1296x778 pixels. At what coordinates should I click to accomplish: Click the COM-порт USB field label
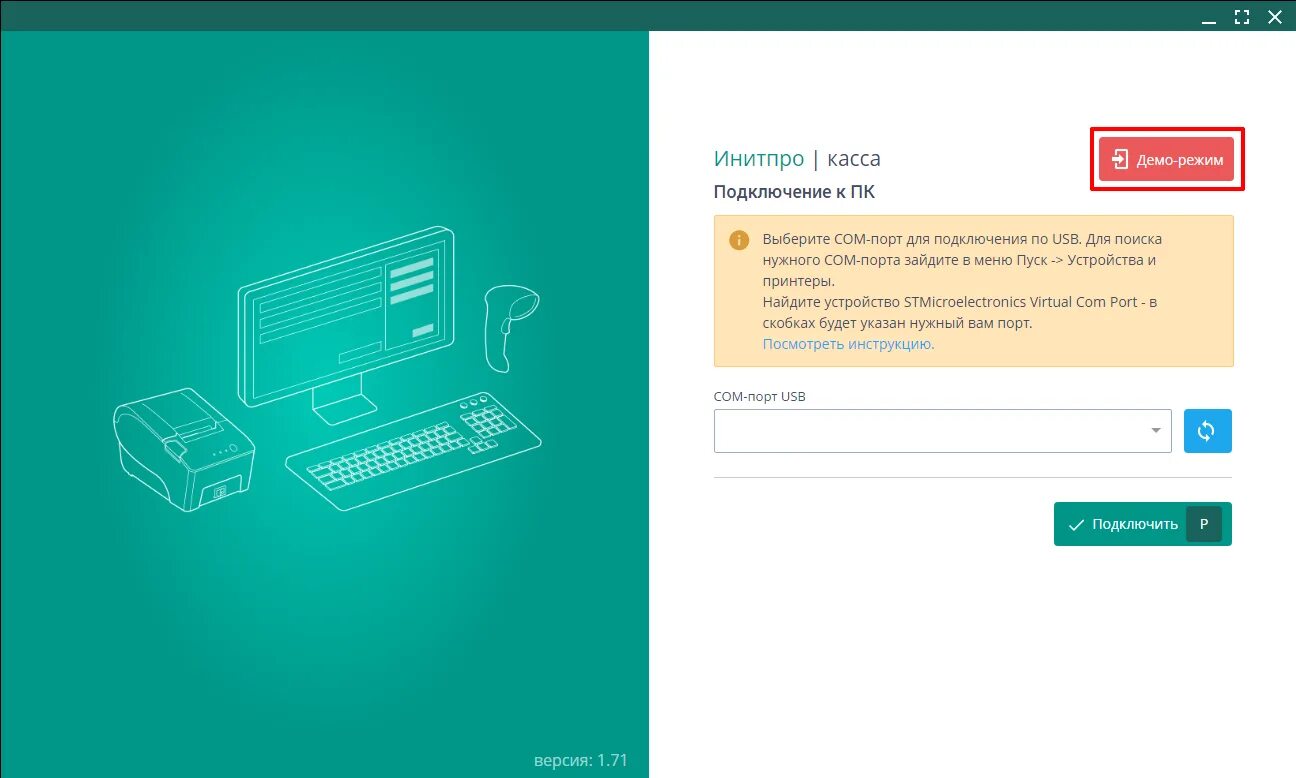tap(759, 397)
